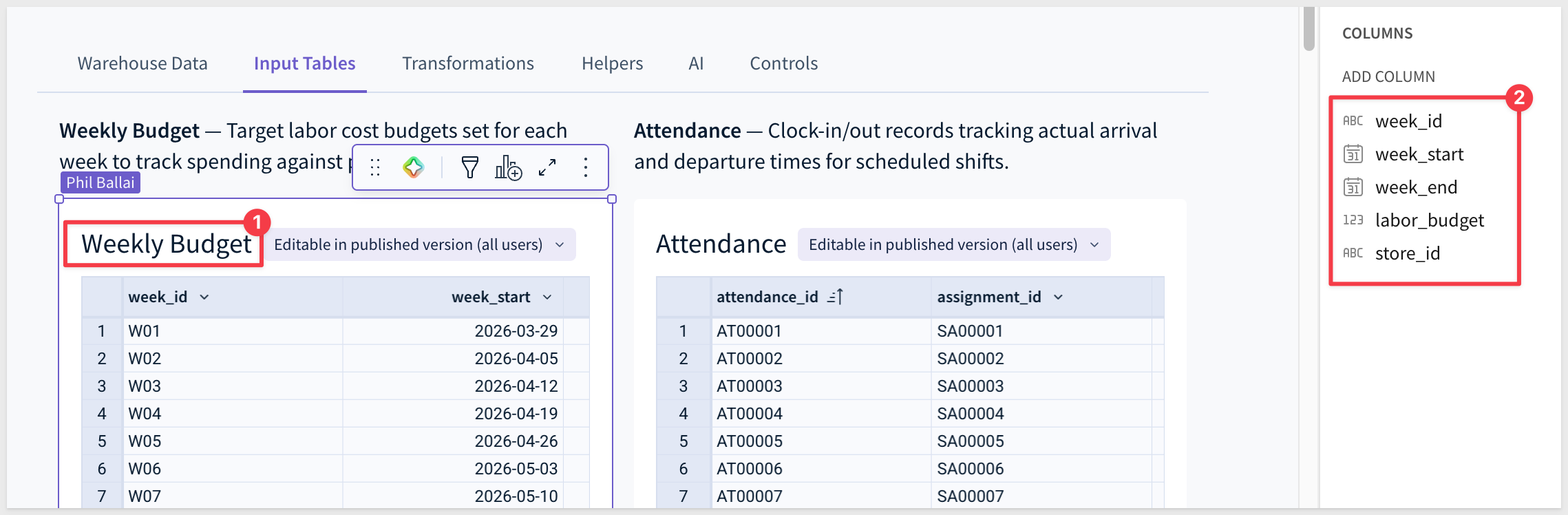
Task: Click the text type icon beside week_id
Action: coord(1353,121)
